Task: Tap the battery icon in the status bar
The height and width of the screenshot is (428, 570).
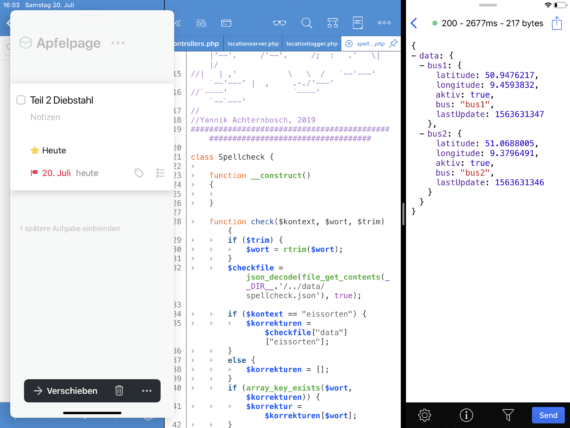Action: (x=560, y=5)
